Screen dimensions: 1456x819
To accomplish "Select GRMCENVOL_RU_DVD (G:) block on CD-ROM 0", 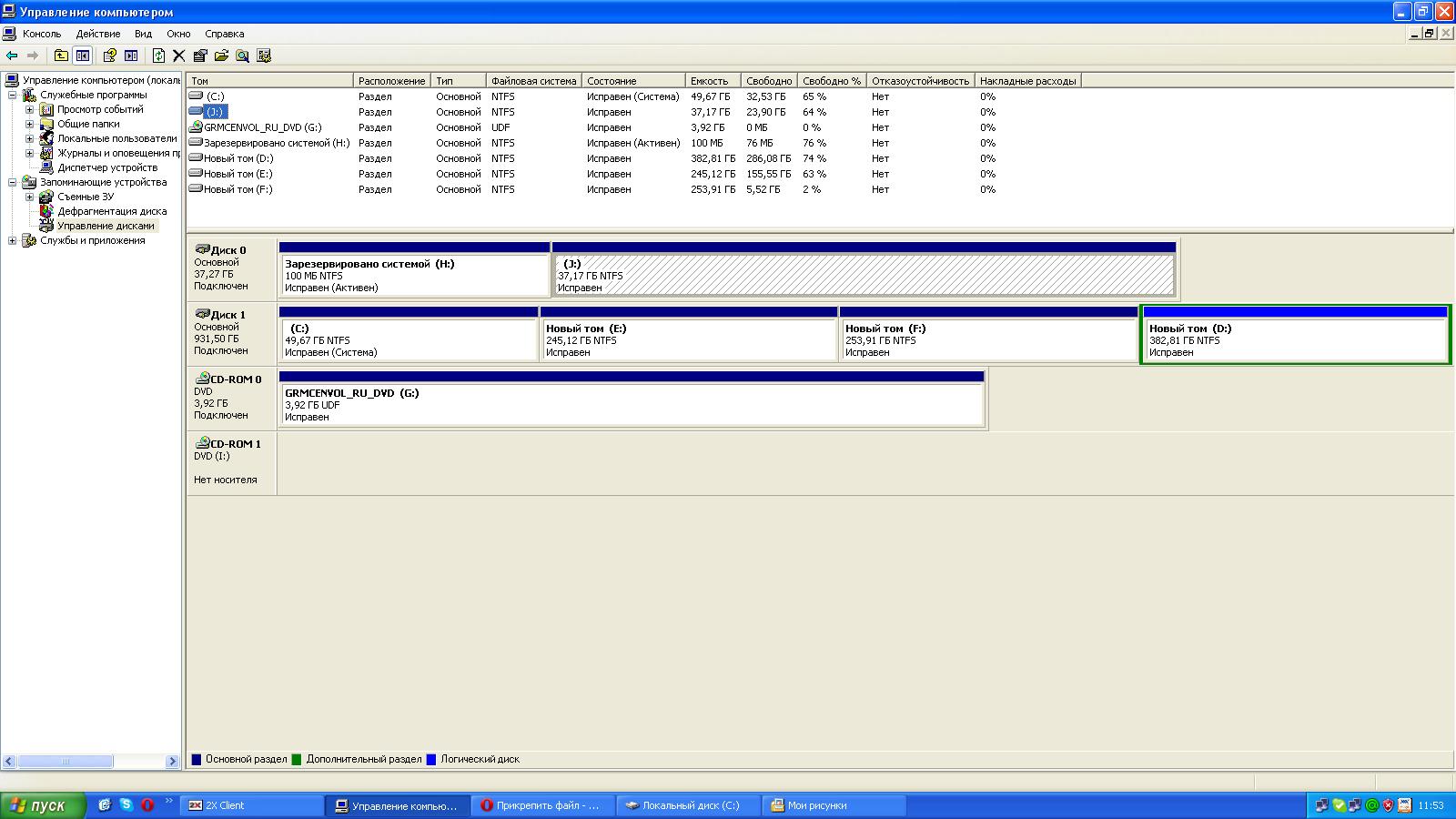I will click(x=632, y=399).
